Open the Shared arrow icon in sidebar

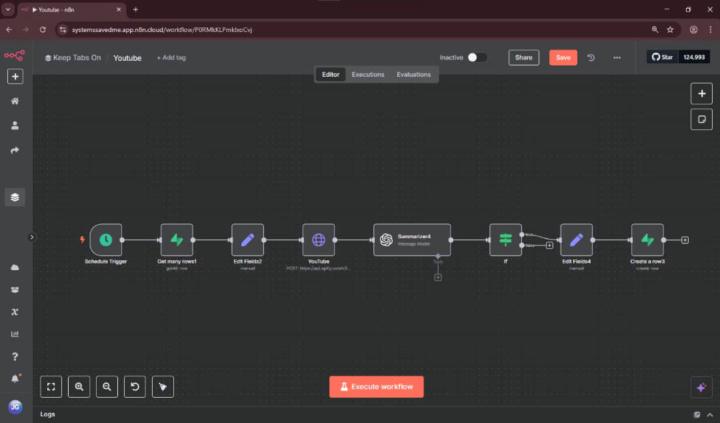coord(15,150)
